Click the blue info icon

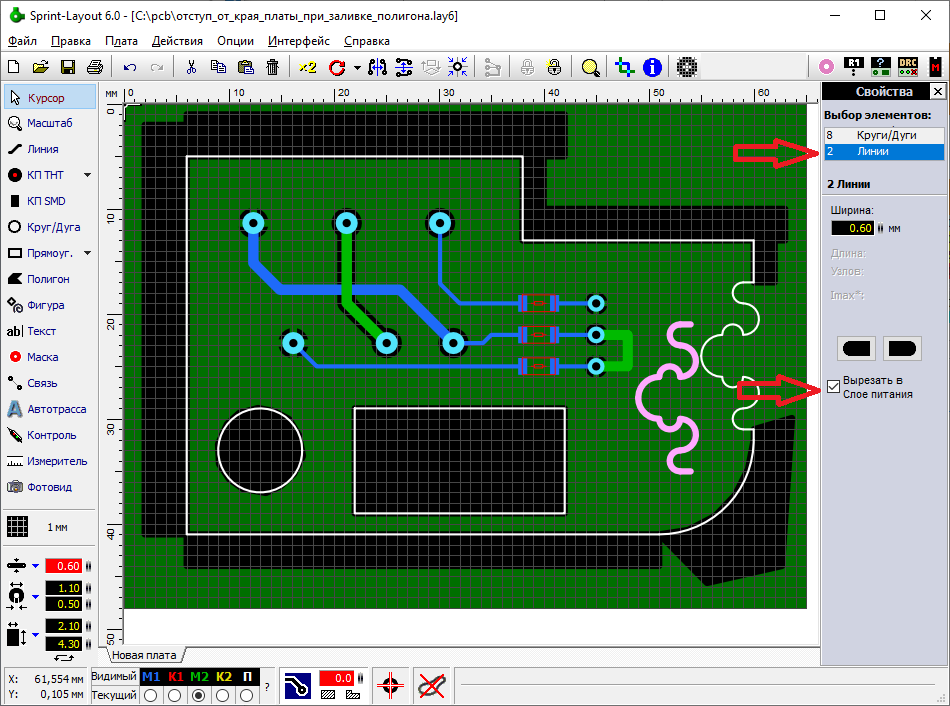[x=653, y=68]
